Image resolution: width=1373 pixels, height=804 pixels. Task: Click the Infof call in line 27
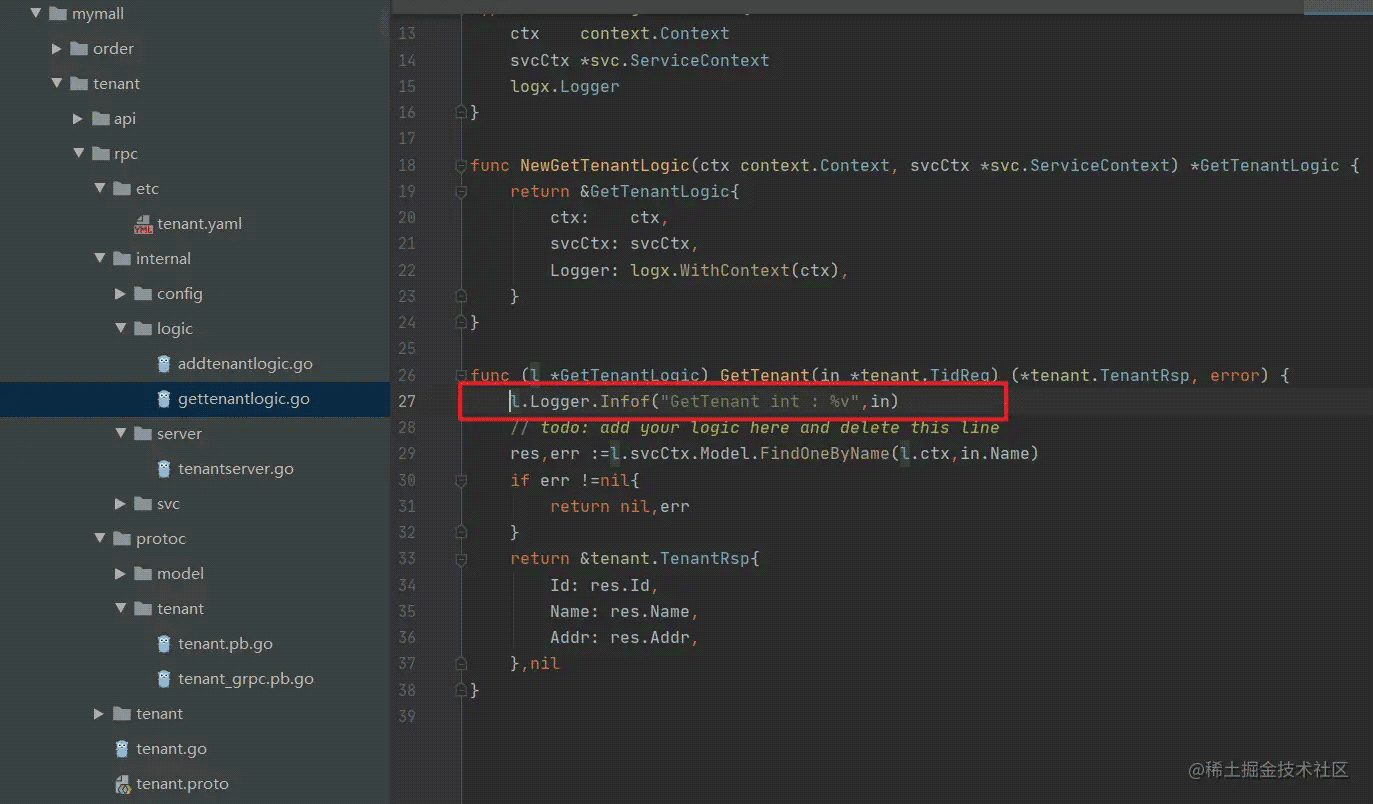point(625,401)
